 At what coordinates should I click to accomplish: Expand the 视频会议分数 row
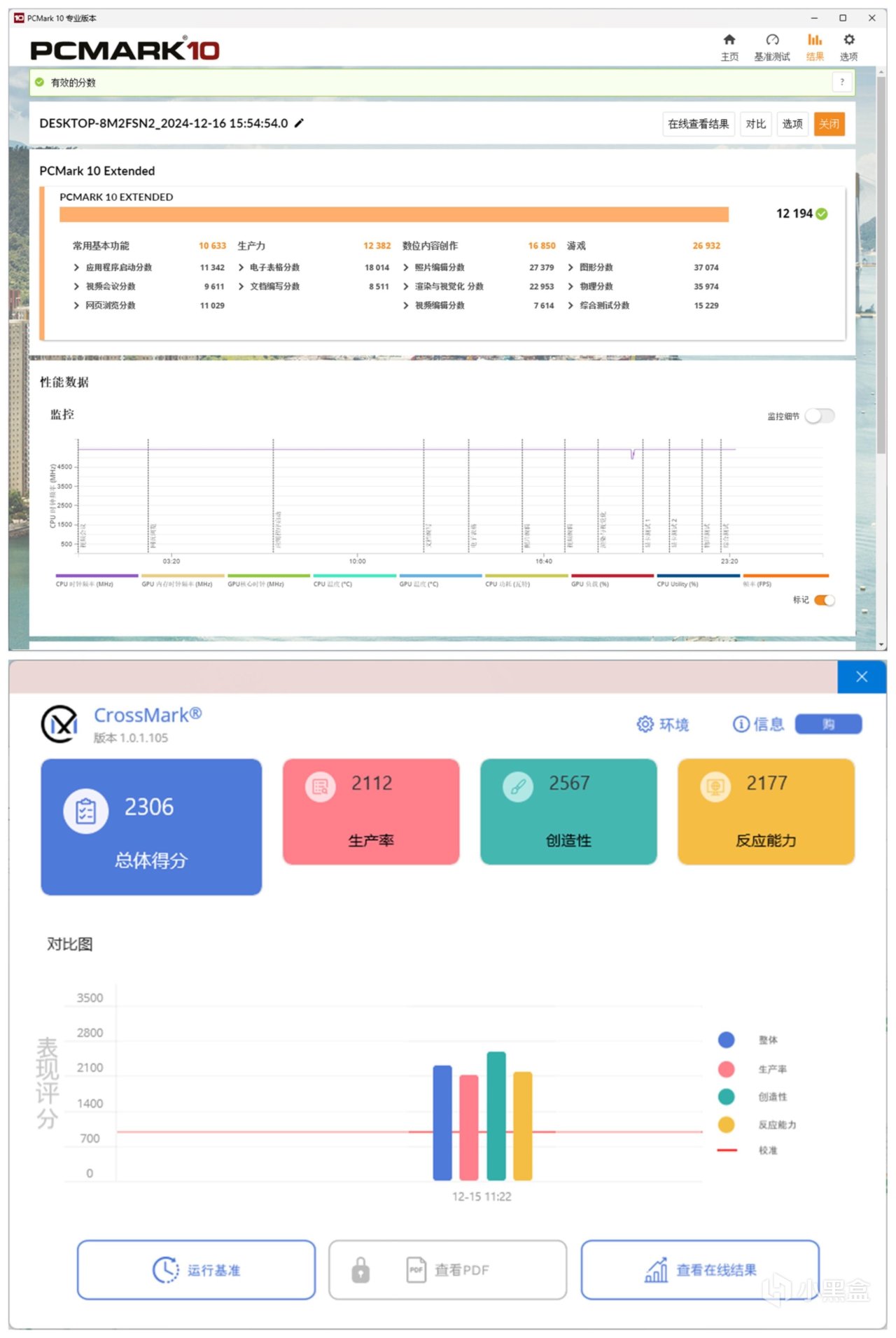(x=76, y=286)
